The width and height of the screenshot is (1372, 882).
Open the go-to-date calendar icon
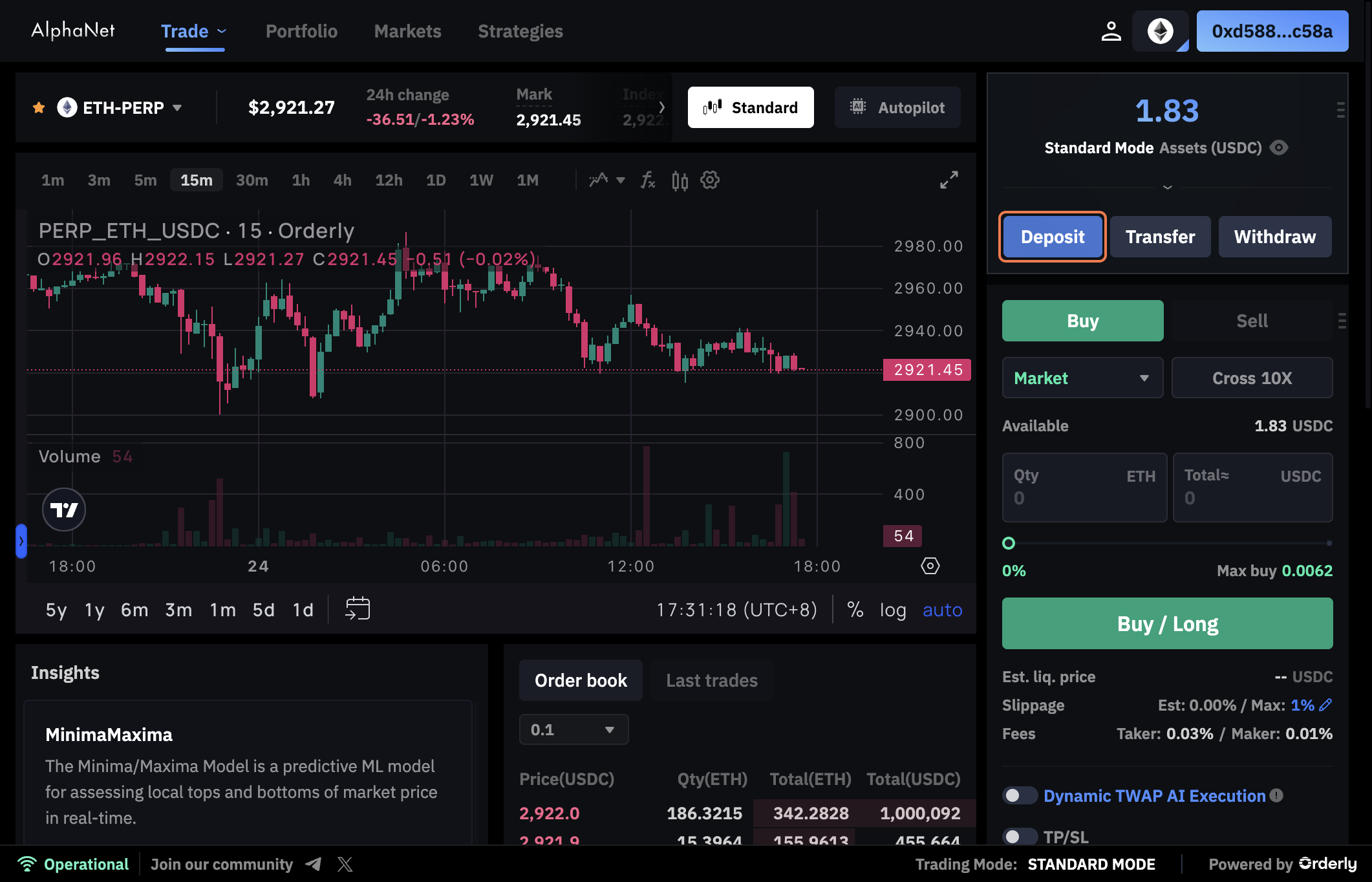coord(358,609)
